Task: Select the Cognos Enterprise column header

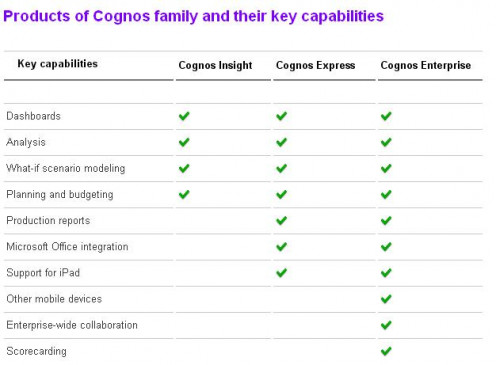Action: click(426, 65)
